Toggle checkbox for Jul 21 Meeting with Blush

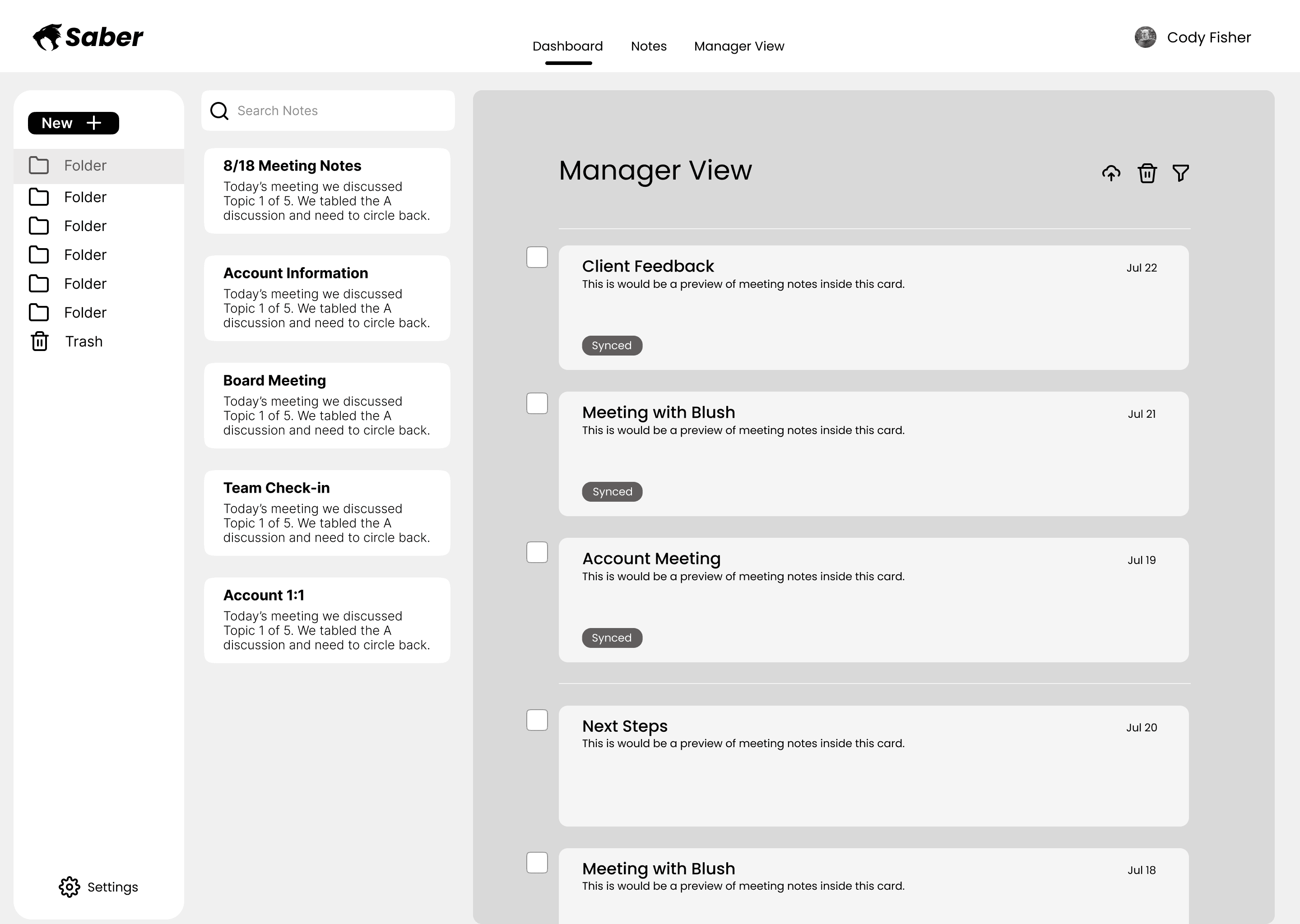(x=536, y=403)
